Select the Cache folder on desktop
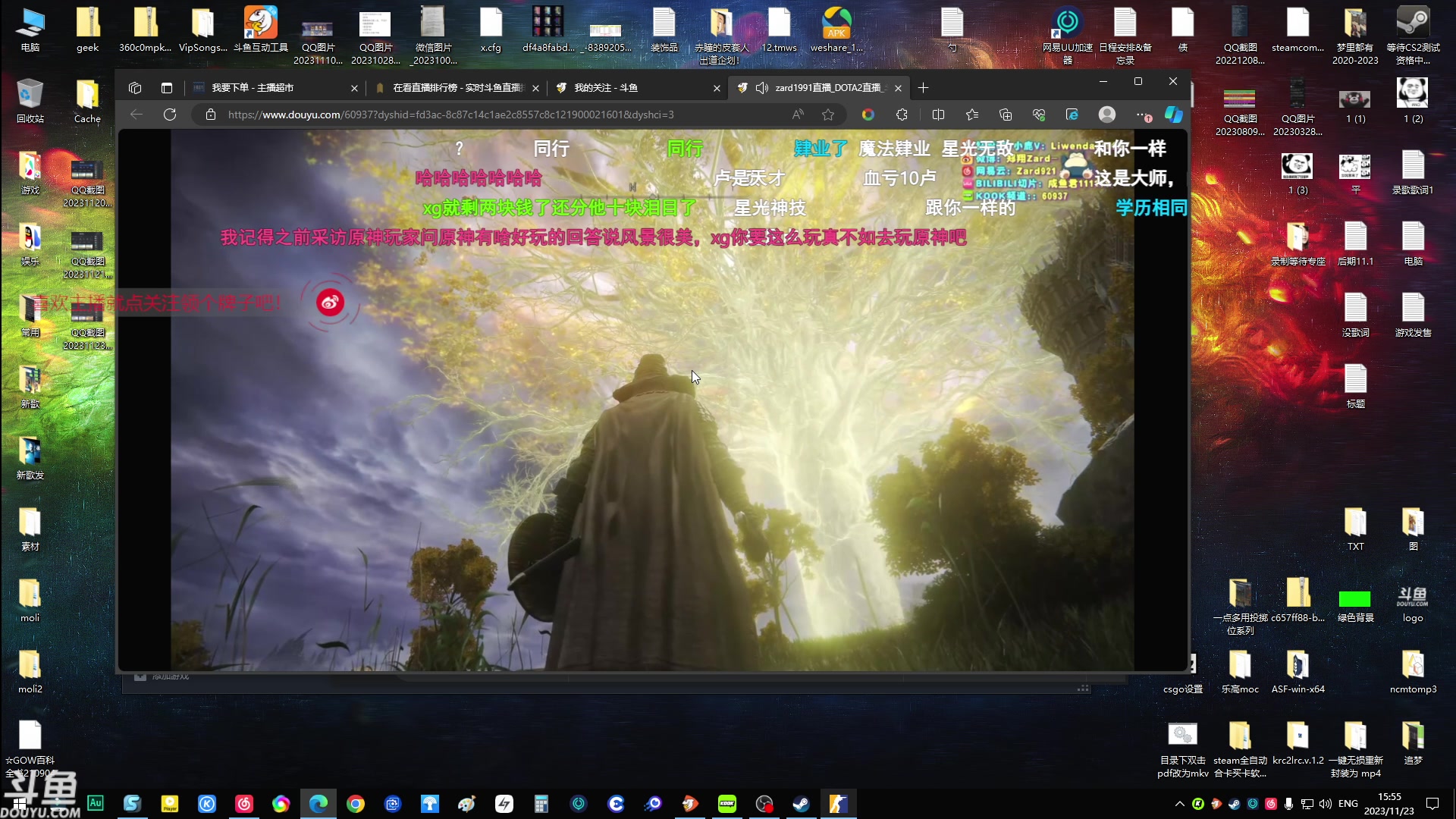Image resolution: width=1456 pixels, height=819 pixels. [88, 101]
